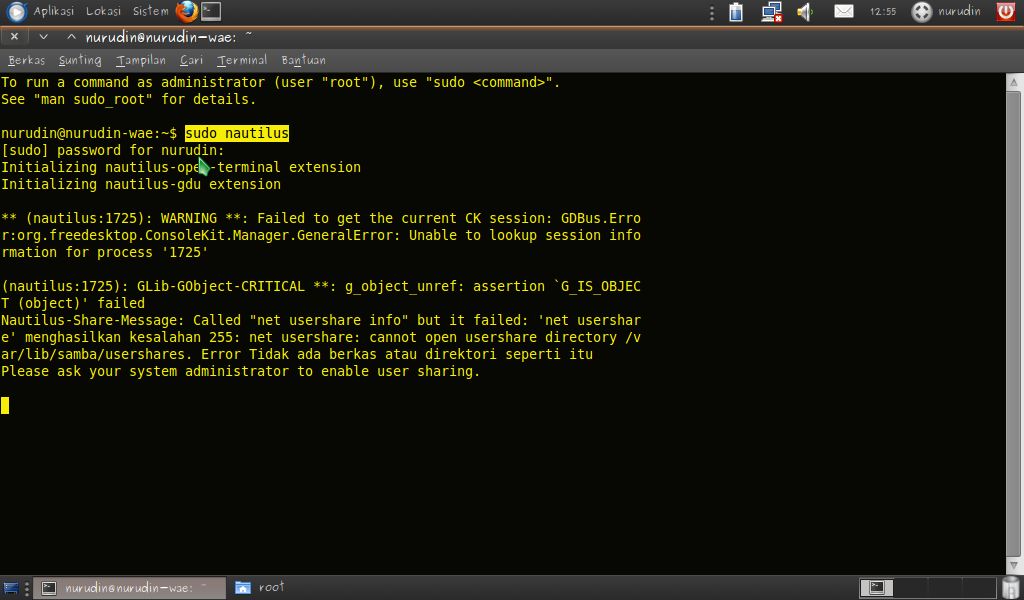Open the Sunting menu
The image size is (1024, 600).
point(80,60)
